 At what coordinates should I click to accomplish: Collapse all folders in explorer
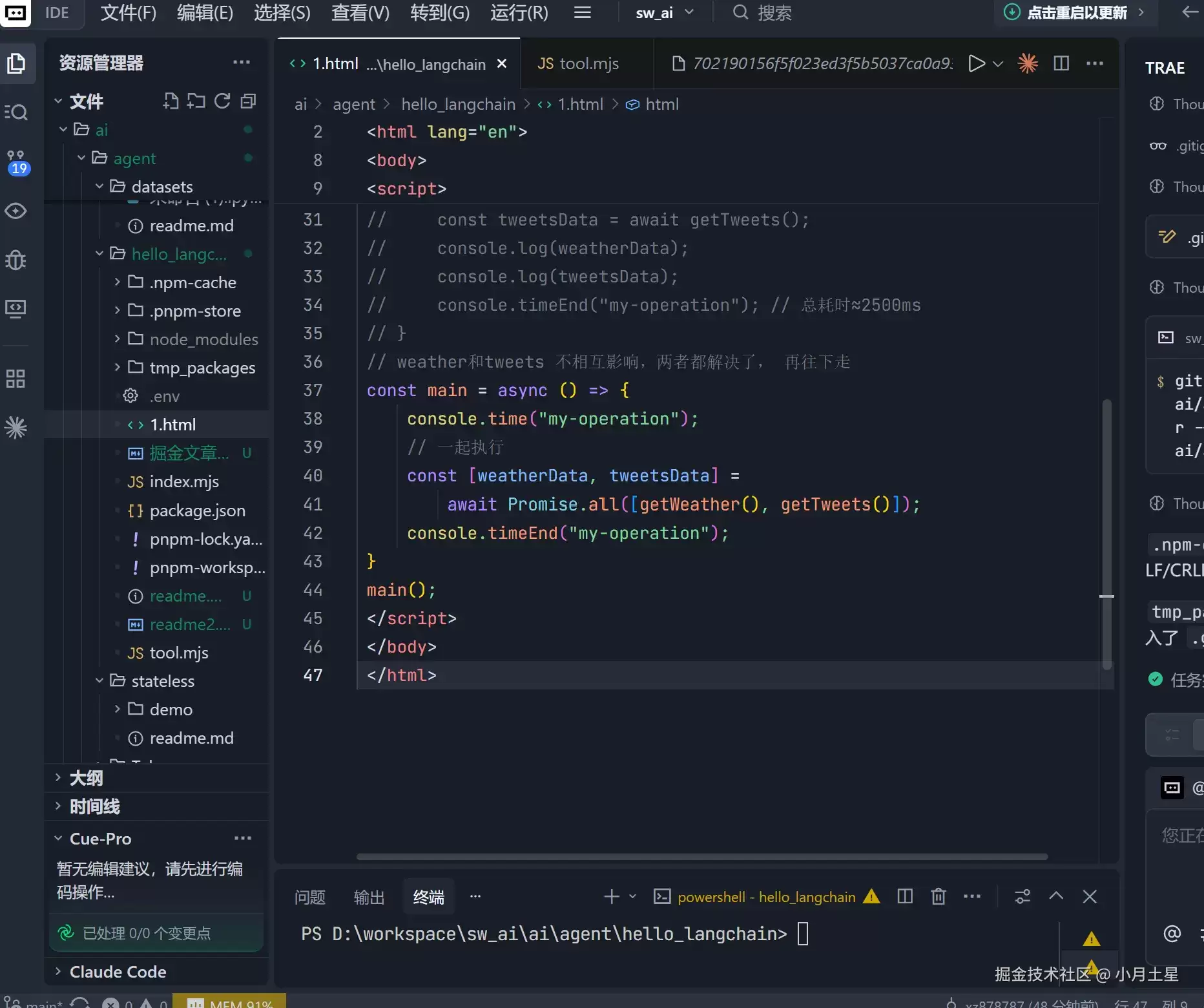tap(248, 101)
